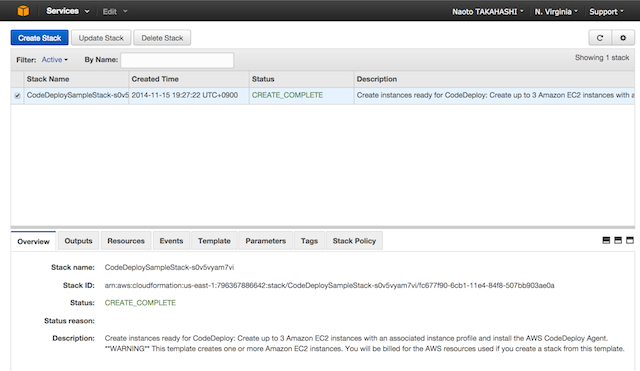
Task: Open the Edit dropdown in top bar
Action: pos(115,11)
